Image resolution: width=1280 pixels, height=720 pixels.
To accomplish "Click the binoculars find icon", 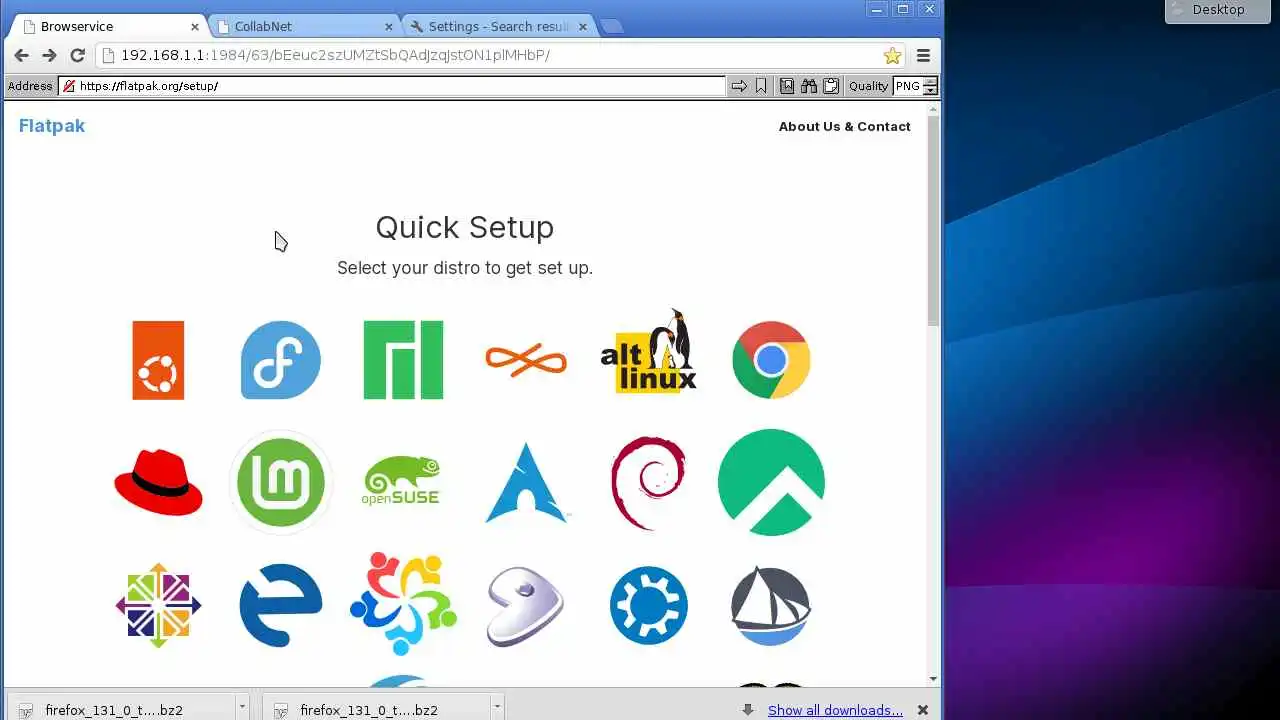I will coord(809,86).
